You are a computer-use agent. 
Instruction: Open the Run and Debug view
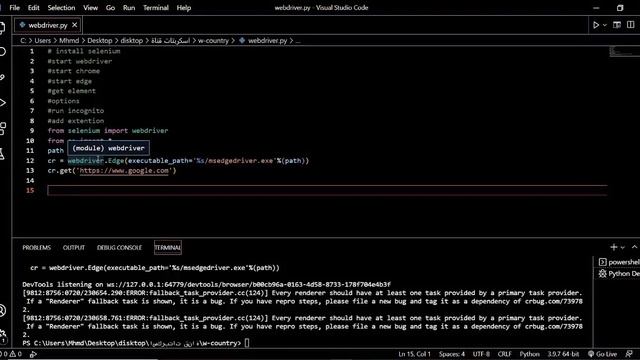(2, 102)
